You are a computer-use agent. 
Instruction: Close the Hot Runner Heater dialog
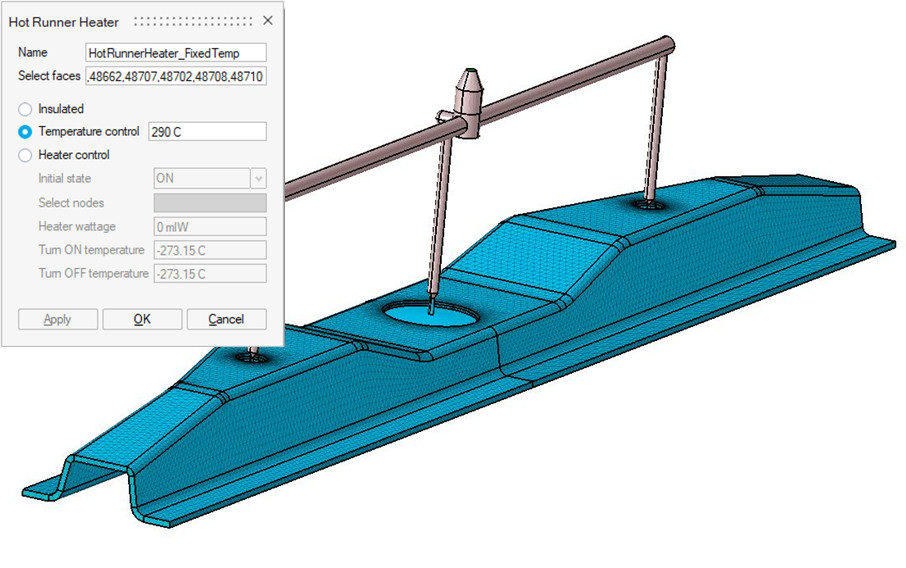pos(267,21)
